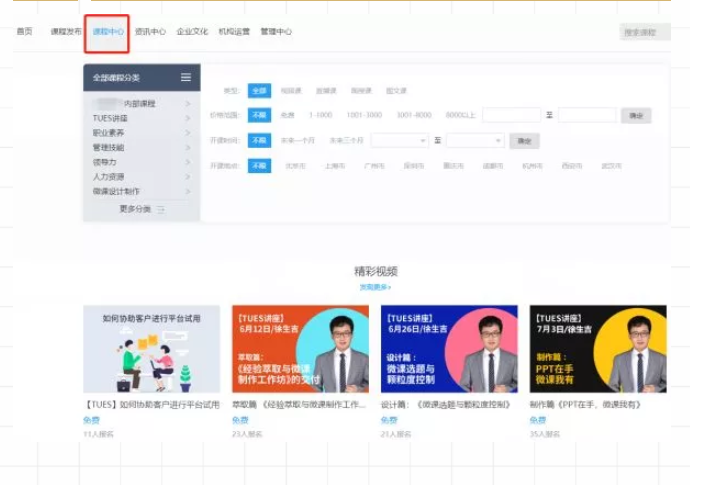Filter type by 视频课

(x=291, y=91)
